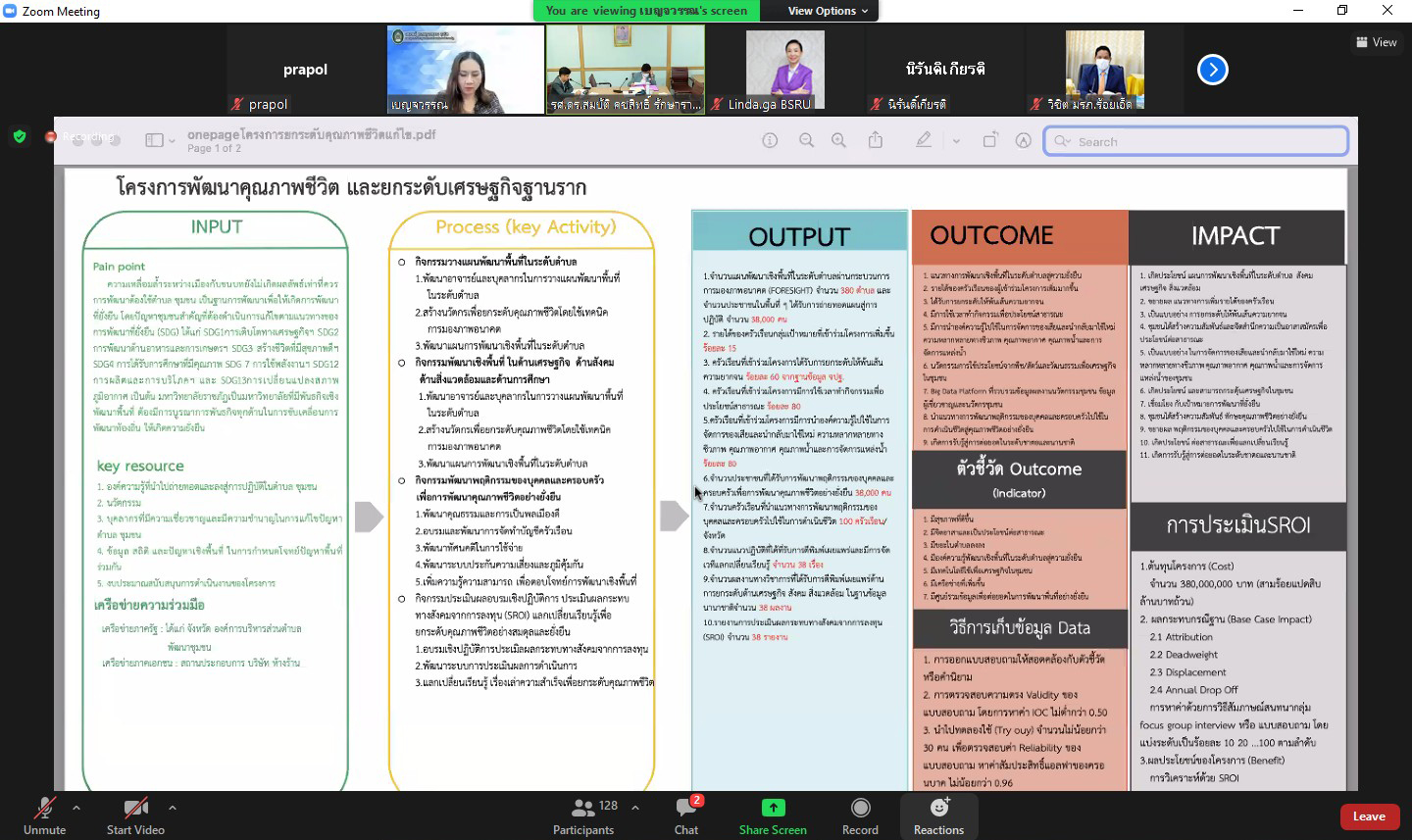Toggle meeting Record button
Screen dimensions: 1412x840
[860, 815]
